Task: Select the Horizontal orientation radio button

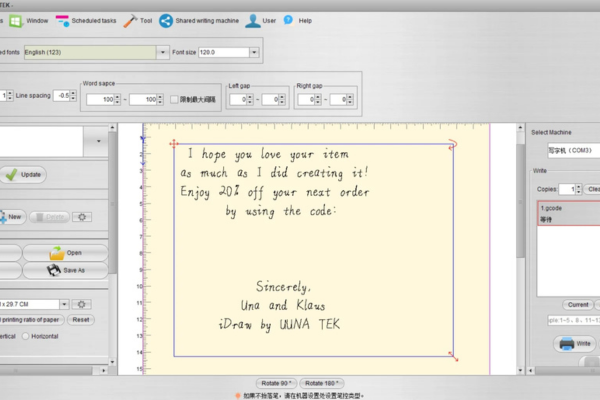Action: click(x=27, y=336)
